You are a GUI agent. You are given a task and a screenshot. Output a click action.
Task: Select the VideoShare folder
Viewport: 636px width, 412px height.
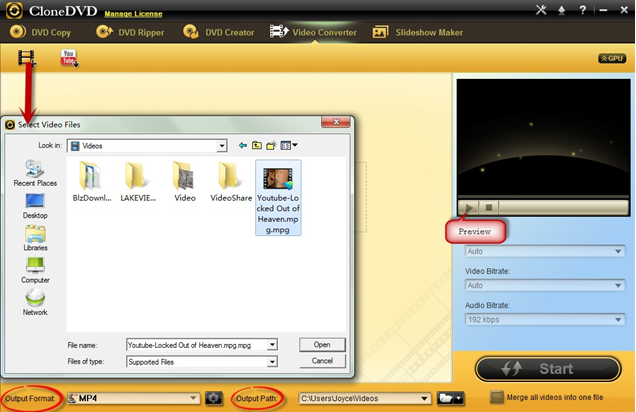pos(231,181)
